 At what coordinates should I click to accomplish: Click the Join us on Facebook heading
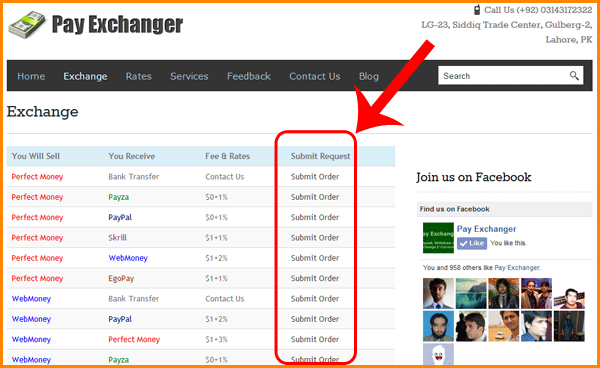pos(474,177)
